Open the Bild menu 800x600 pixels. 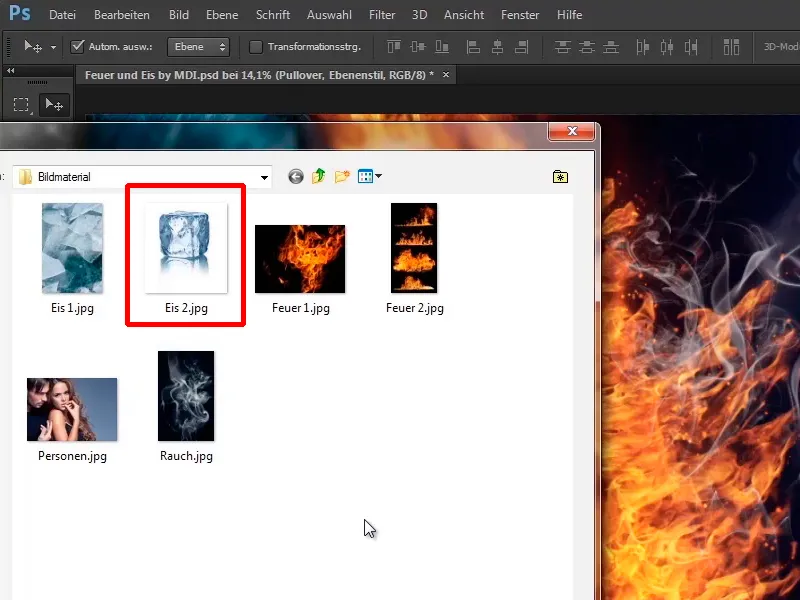pyautogui.click(x=179, y=15)
